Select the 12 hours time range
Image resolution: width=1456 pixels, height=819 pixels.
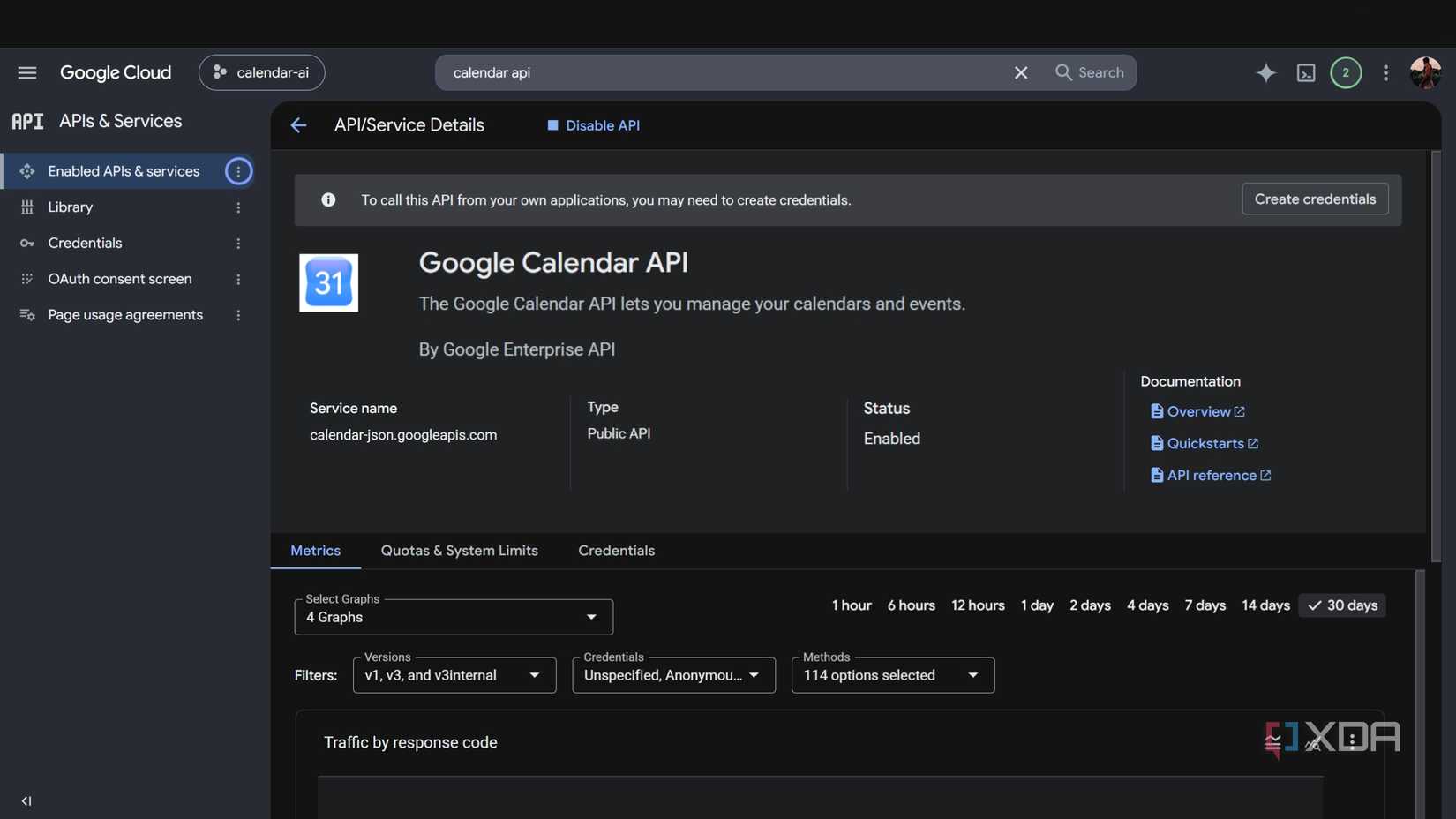coord(978,605)
